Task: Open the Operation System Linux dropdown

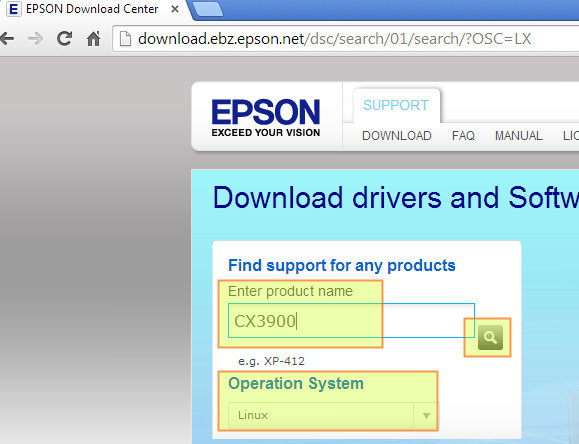Action: pyautogui.click(x=333, y=415)
